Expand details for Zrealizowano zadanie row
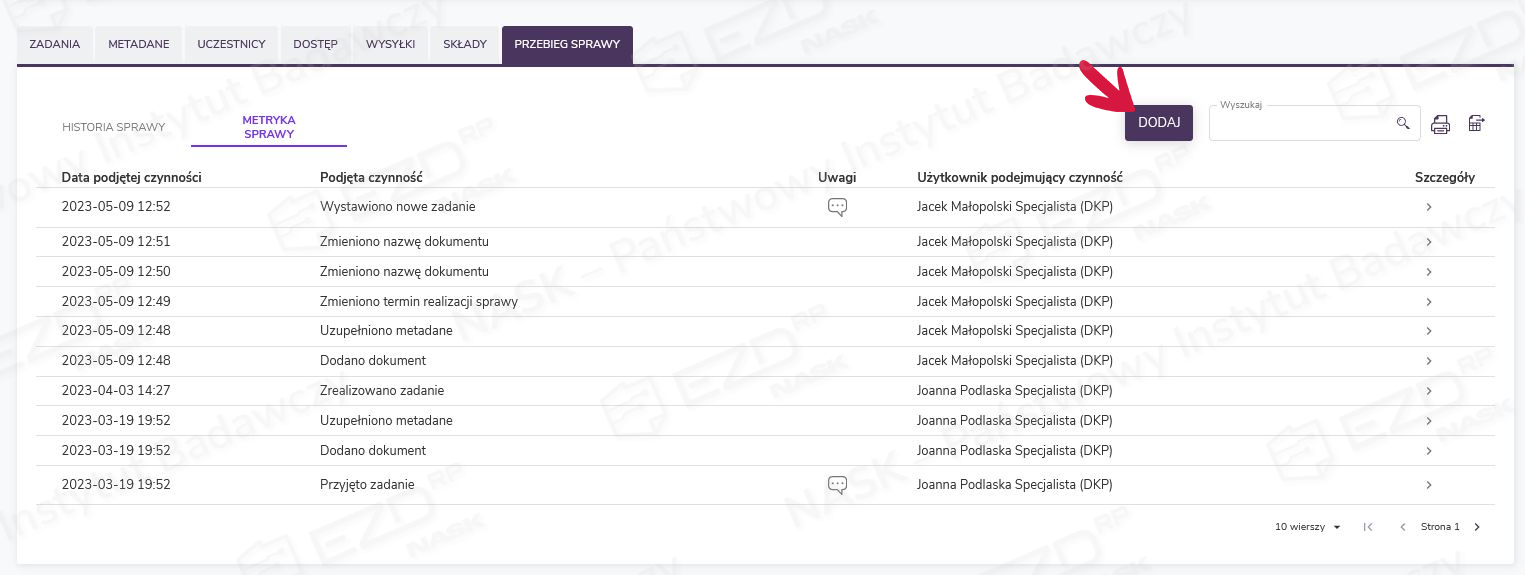Screen dimensions: 1525x575 pyautogui.click(x=1429, y=391)
